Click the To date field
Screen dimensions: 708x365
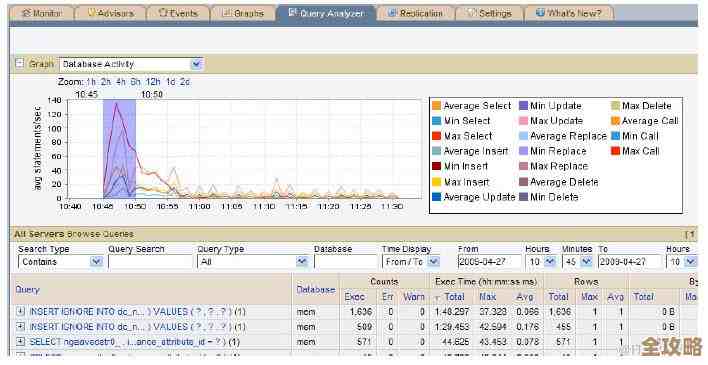point(629,262)
